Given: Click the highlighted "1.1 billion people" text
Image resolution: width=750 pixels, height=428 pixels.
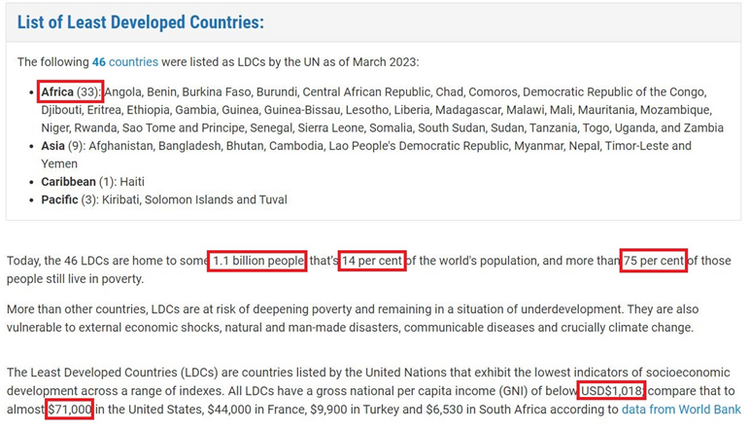Looking at the screenshot, I should [257, 261].
